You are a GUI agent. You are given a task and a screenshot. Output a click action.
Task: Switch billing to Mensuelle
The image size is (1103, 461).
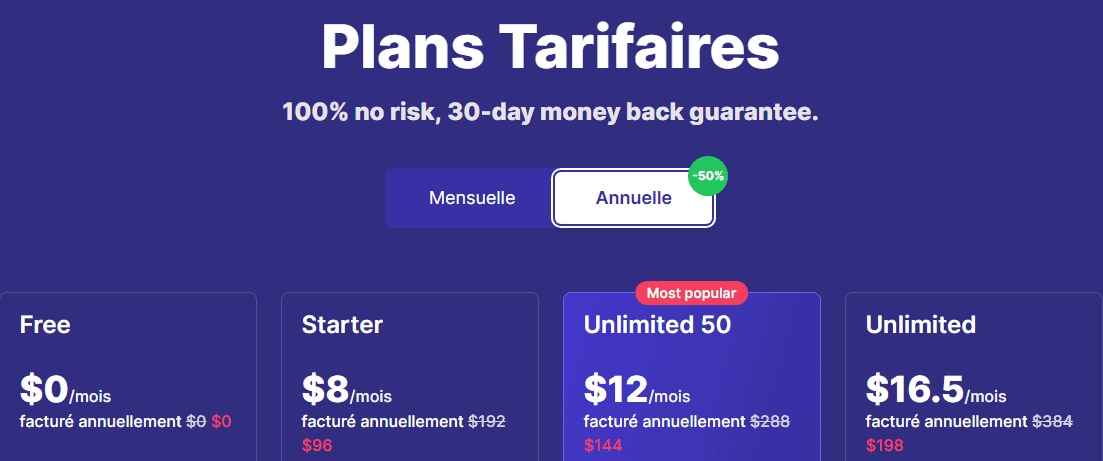(x=471, y=198)
